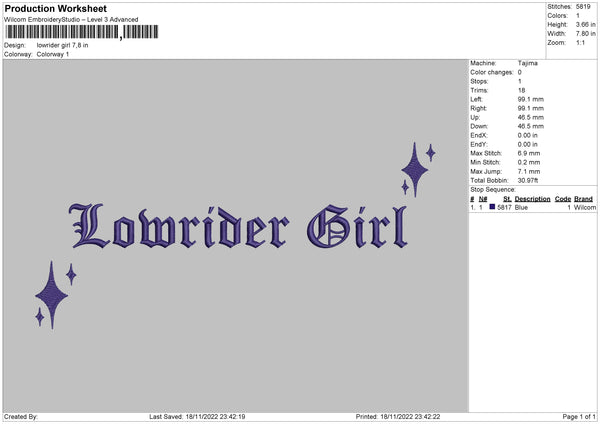Select the Description column header
The width and height of the screenshot is (600, 424).
[x=533, y=198]
